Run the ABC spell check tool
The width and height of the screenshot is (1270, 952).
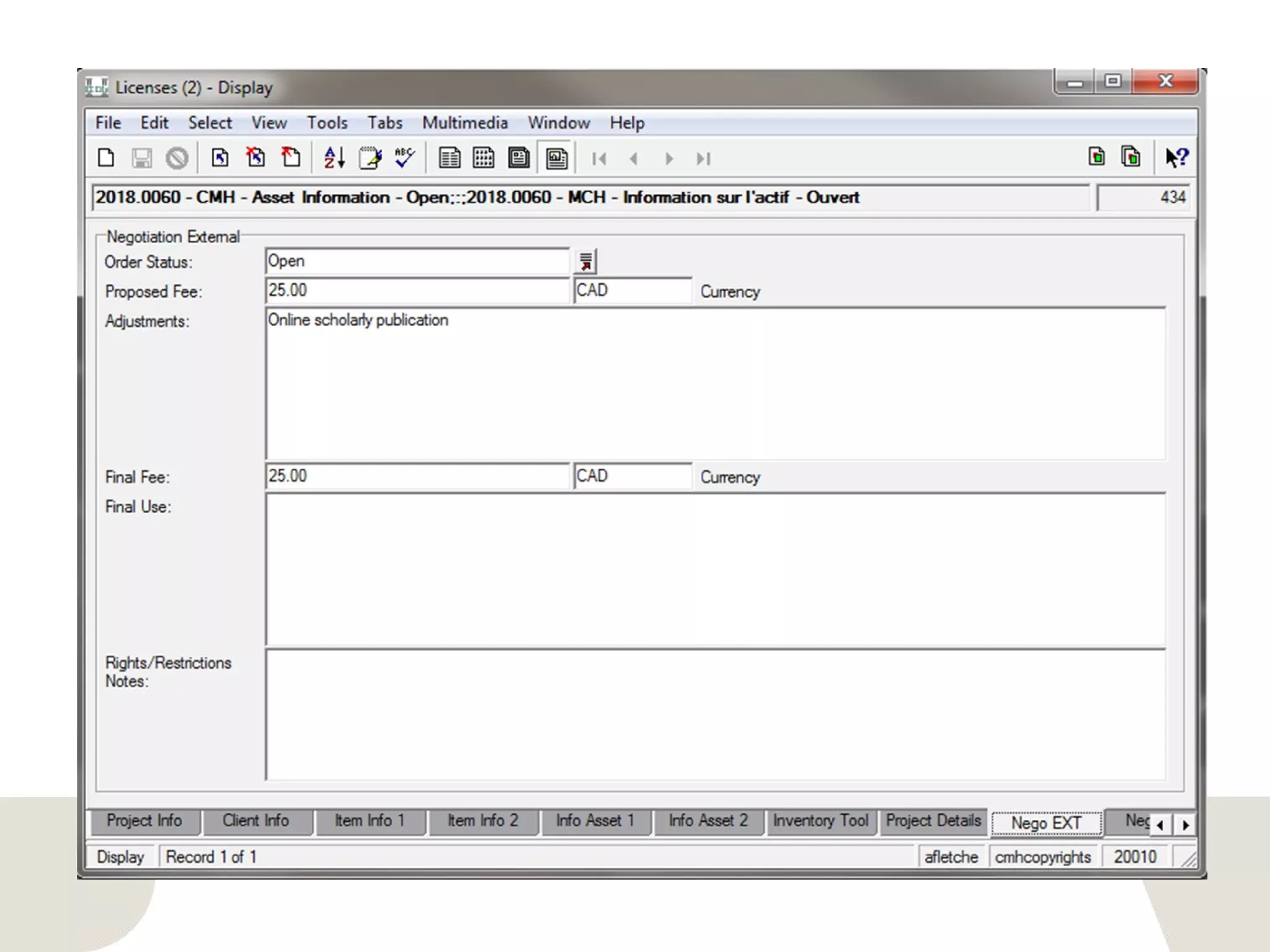click(404, 159)
